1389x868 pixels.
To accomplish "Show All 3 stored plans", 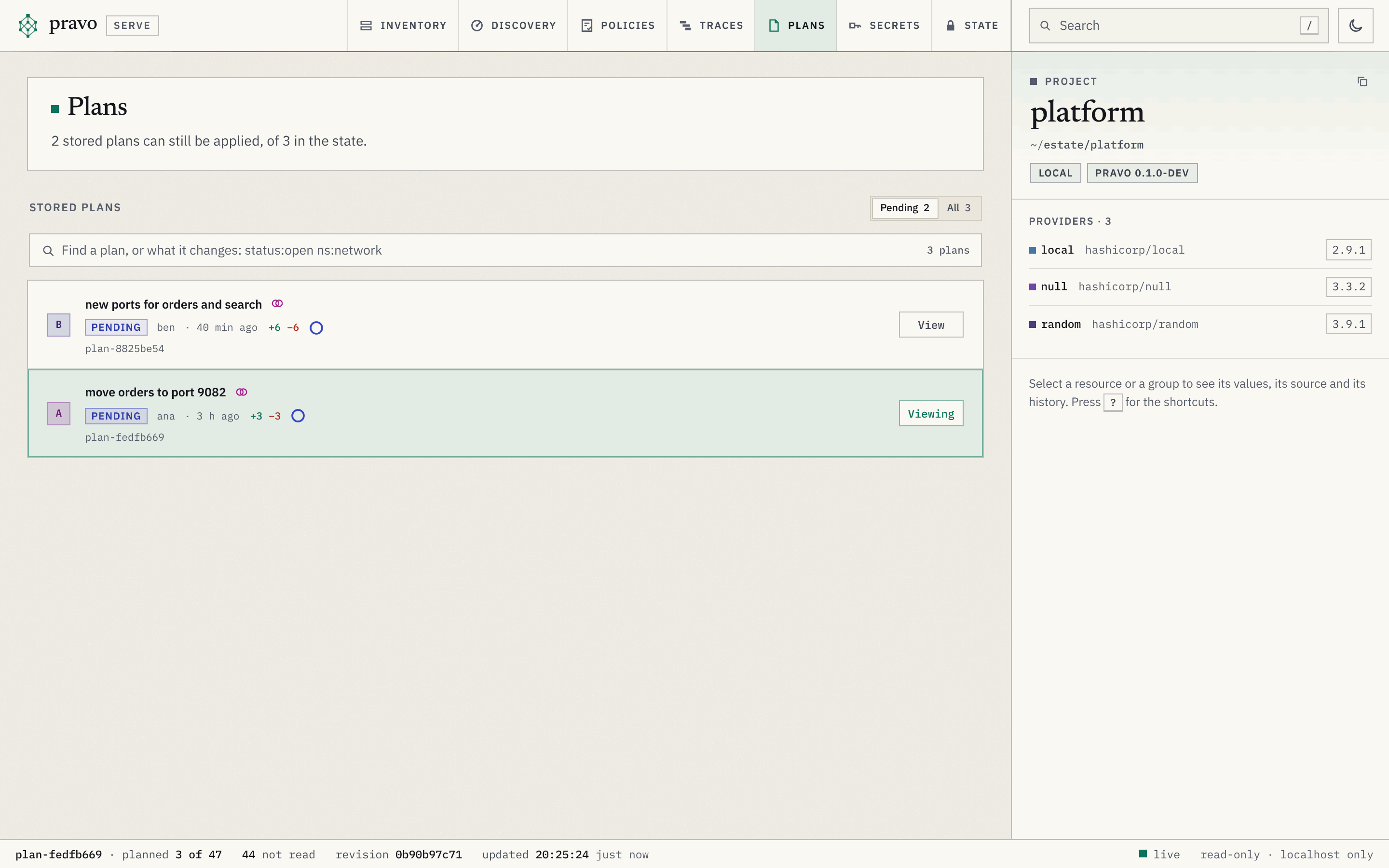I will pos(958,208).
